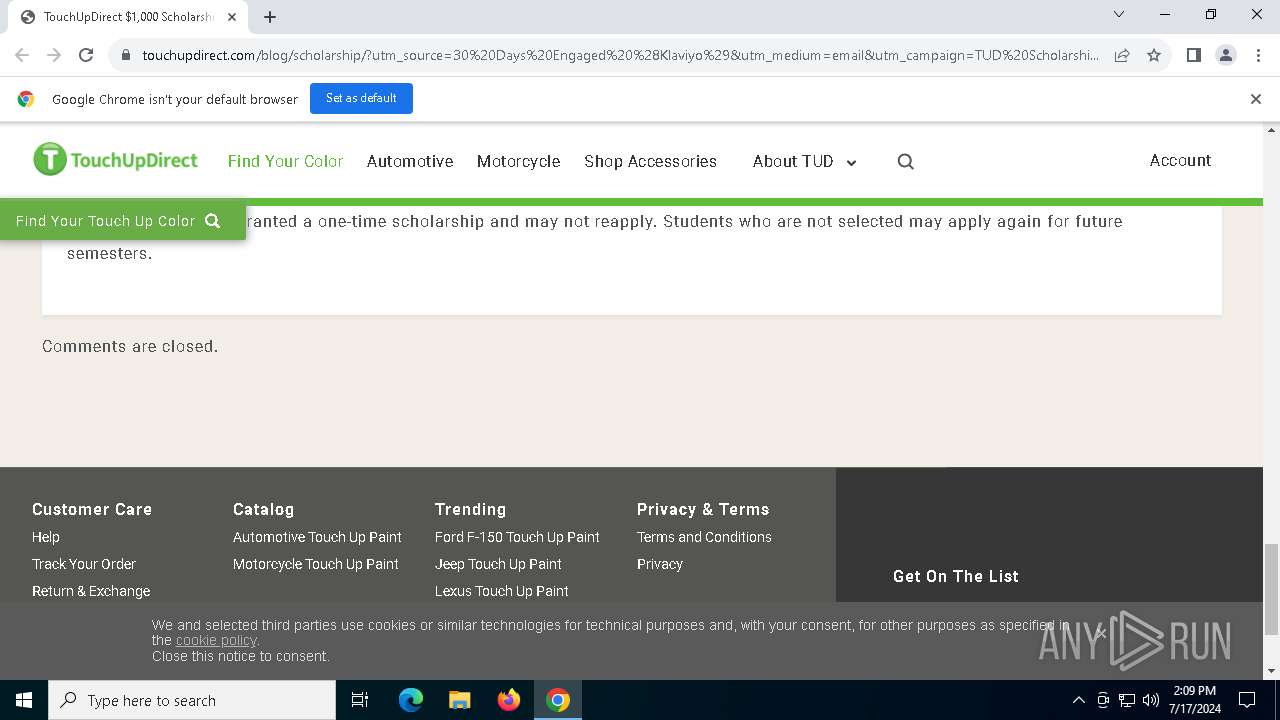Image resolution: width=1280 pixels, height=720 pixels.
Task: Launch Firefox from the taskbar
Action: pyautogui.click(x=509, y=700)
